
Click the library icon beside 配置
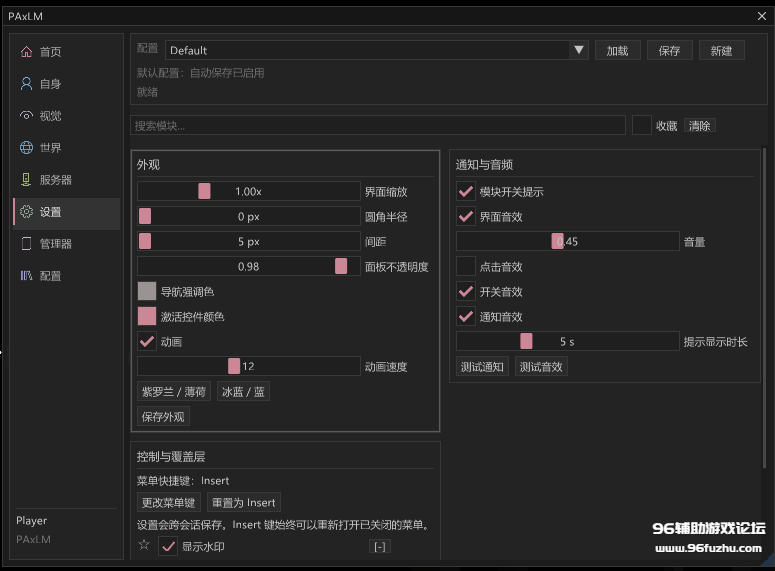pyautogui.click(x=26, y=275)
